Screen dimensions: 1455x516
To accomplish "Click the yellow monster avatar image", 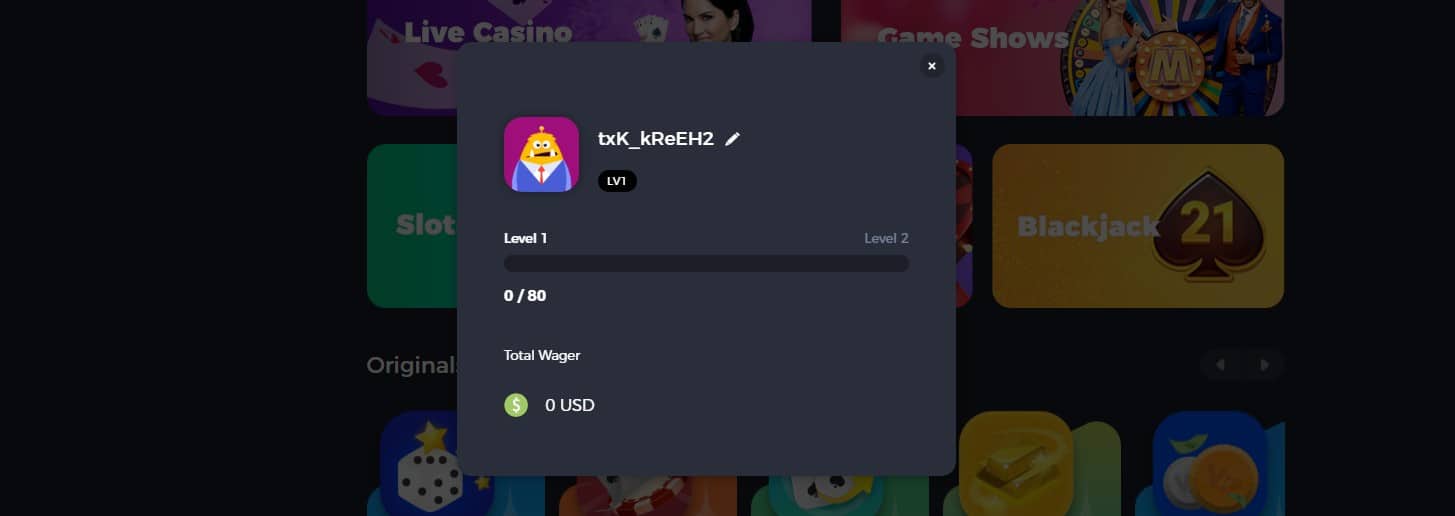I will pyautogui.click(x=541, y=154).
